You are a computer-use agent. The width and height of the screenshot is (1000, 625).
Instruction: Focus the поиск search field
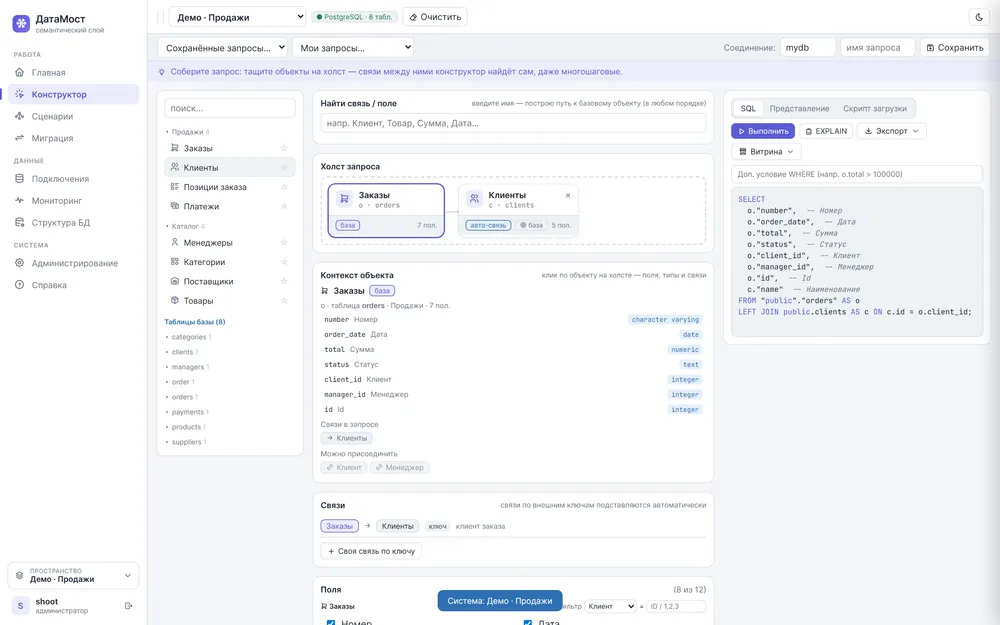coord(230,108)
